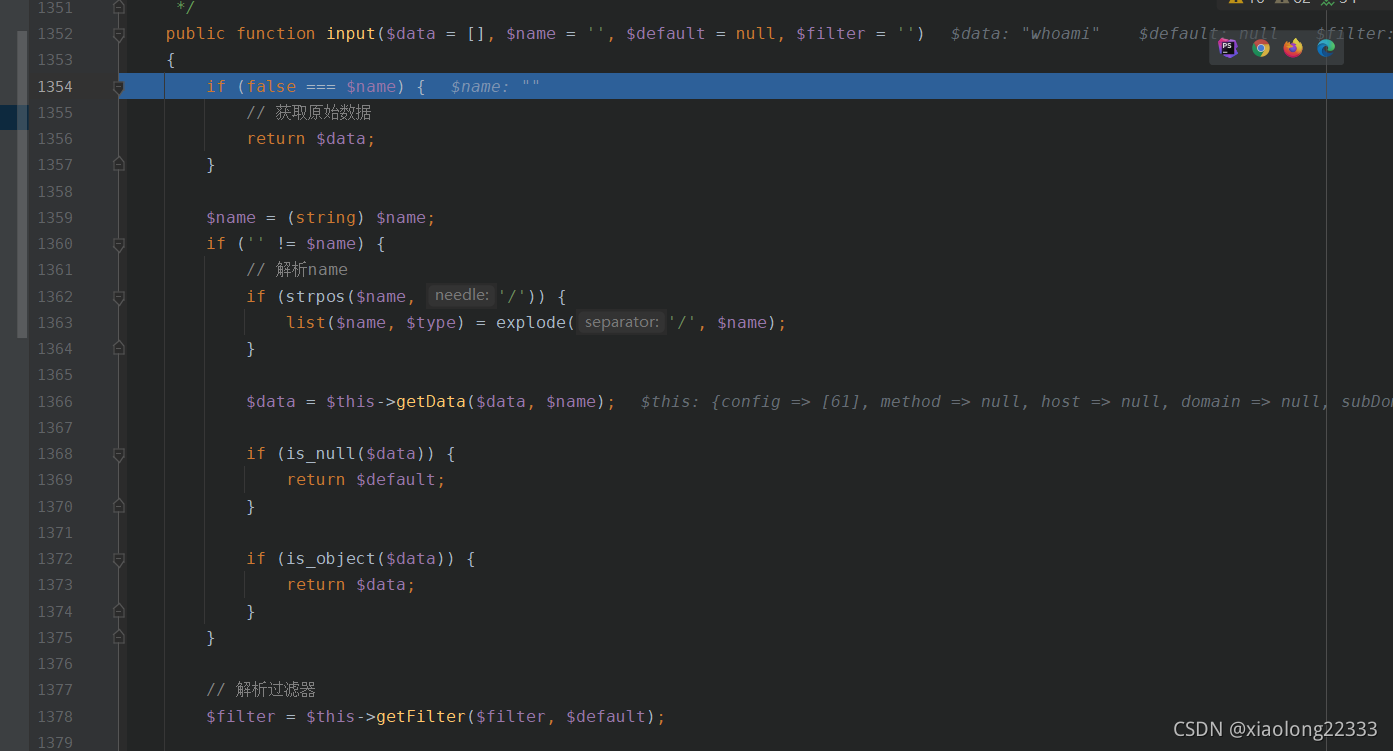
Task: Click the 'needle:' parameter hint
Action: (x=461, y=295)
